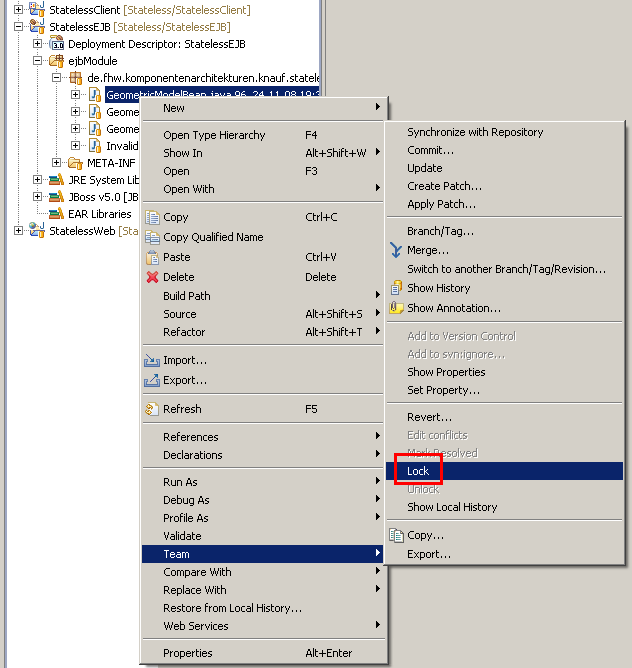This screenshot has height=668, width=632.
Task: Click the Show Annotation icon
Action: pos(396,308)
